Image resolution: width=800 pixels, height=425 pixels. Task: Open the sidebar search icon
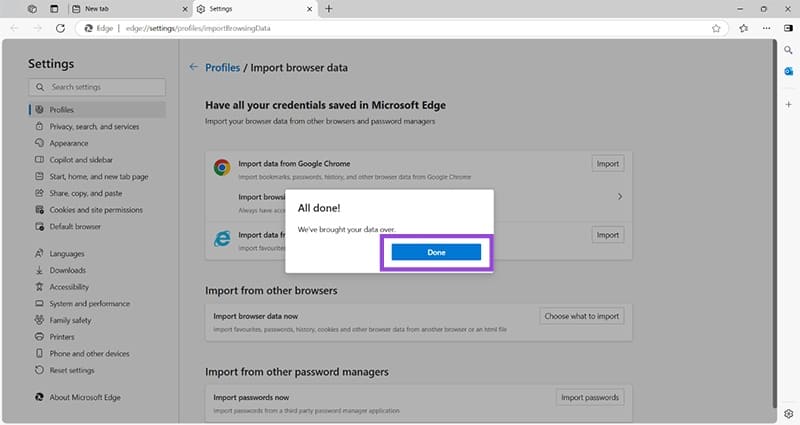pos(789,51)
